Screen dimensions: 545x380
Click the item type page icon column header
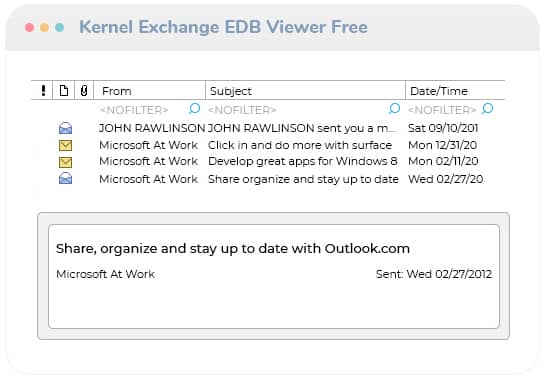point(64,90)
